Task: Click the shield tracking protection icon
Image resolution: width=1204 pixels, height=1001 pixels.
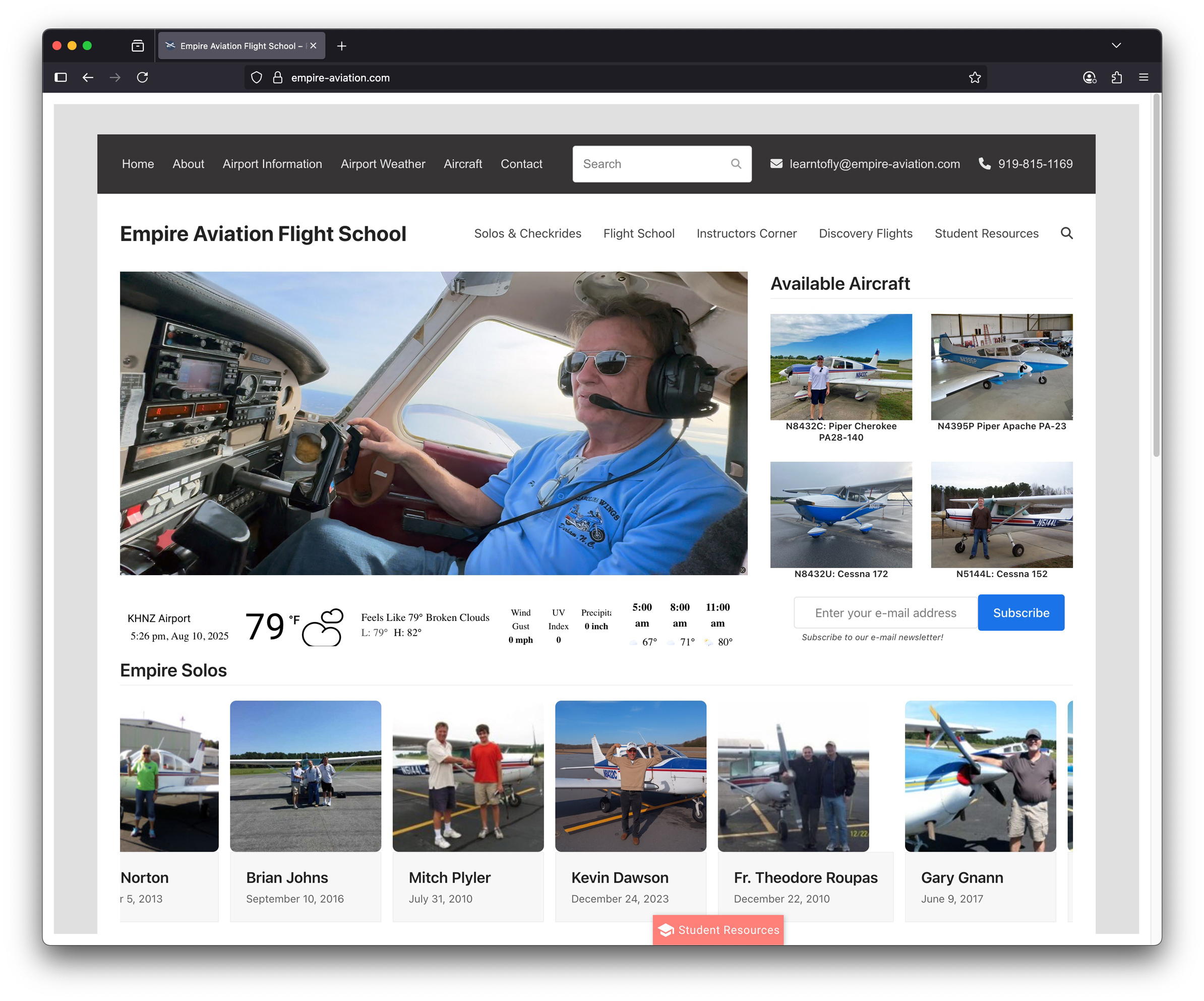Action: coord(257,78)
